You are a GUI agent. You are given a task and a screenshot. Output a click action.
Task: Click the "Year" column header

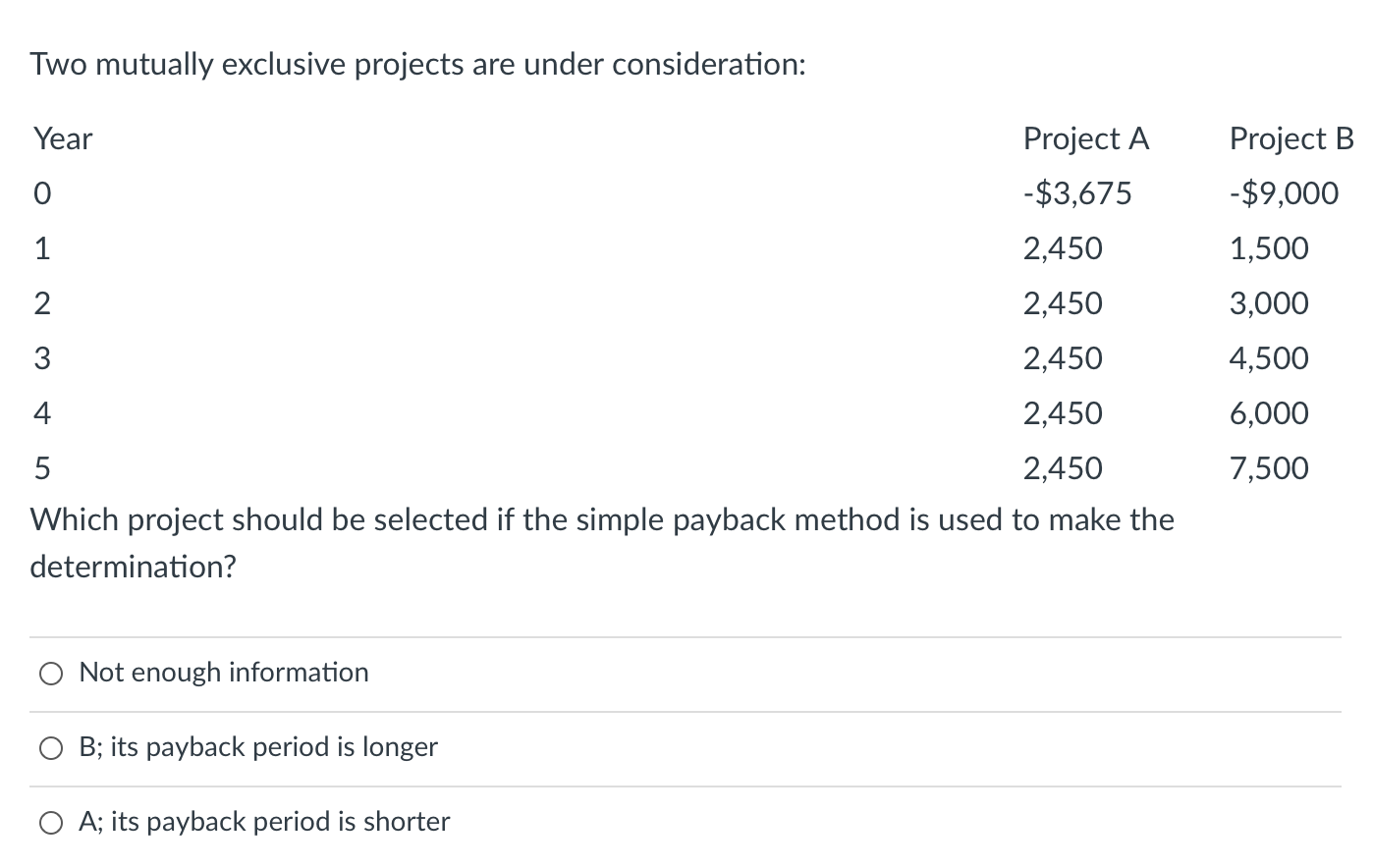62,139
